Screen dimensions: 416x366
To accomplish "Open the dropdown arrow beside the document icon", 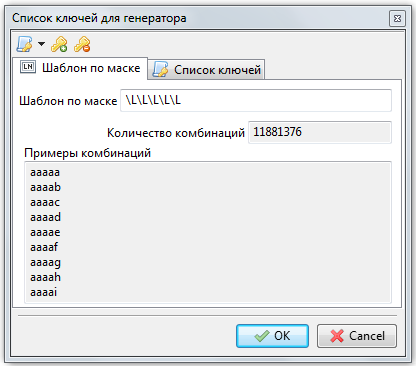I will (41, 44).
